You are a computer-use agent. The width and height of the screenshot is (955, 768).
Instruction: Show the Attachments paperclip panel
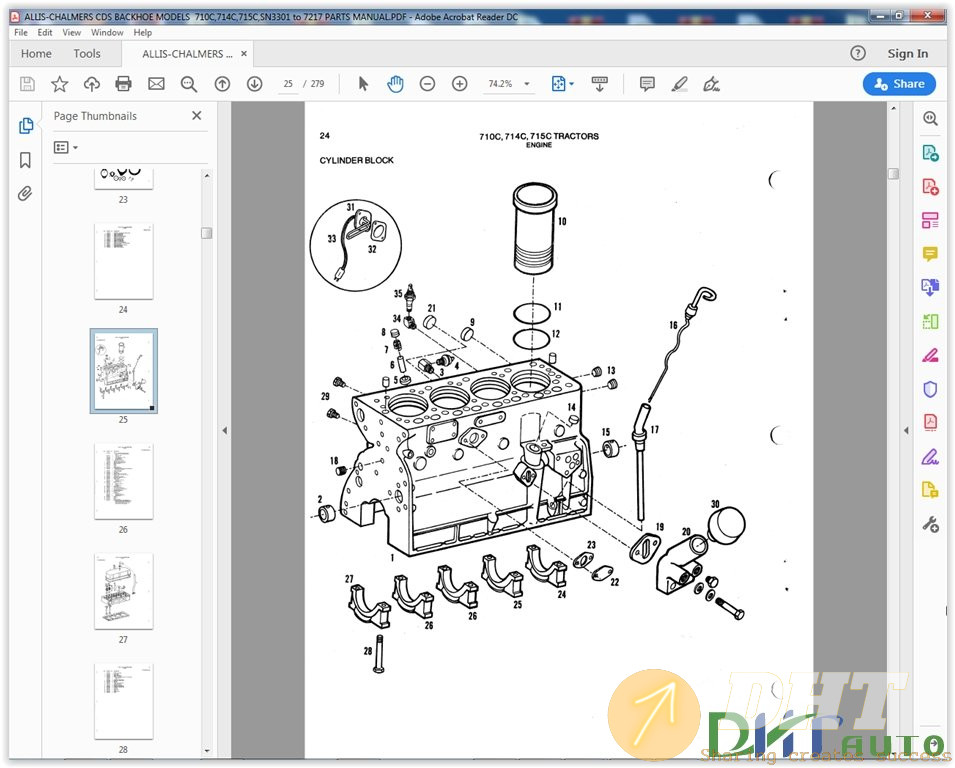pyautogui.click(x=25, y=194)
